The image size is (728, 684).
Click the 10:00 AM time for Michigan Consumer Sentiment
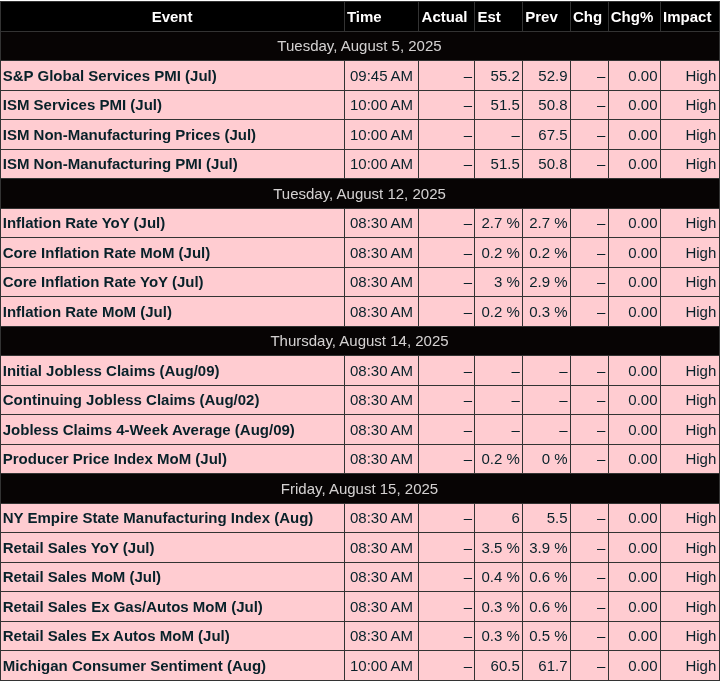(x=381, y=666)
